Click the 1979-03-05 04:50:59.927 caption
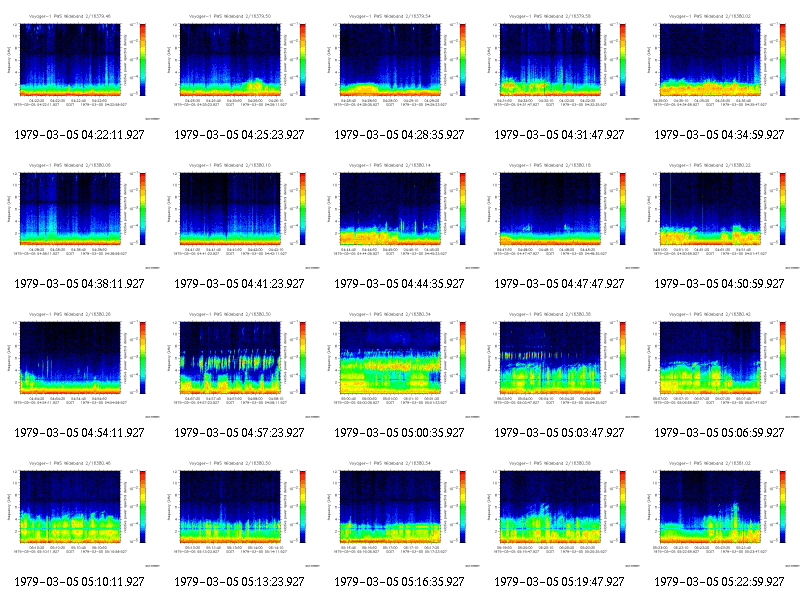This screenshot has height=596, width=800. [719, 284]
